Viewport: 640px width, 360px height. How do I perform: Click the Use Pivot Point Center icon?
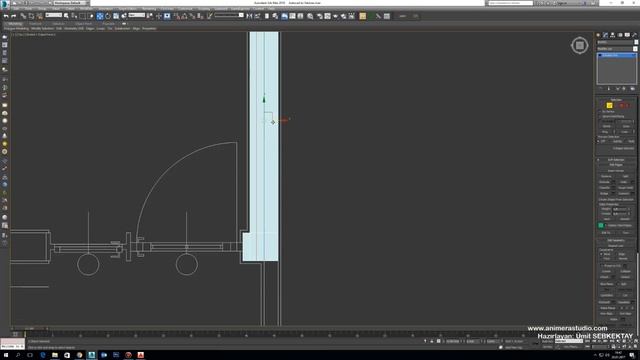[x=150, y=16]
